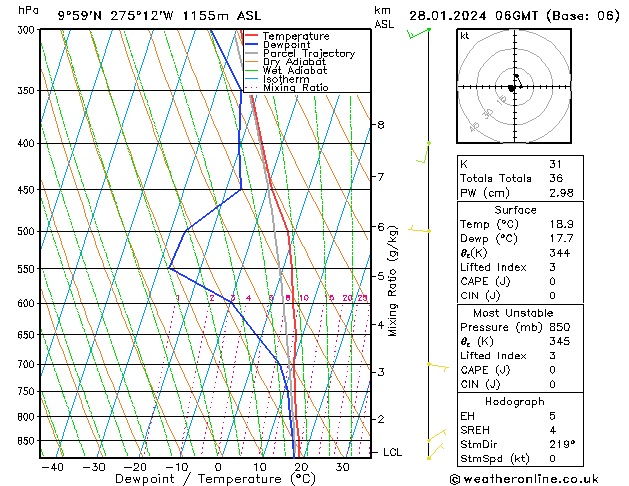Click the 300 hPa pressure label

pyautogui.click(x=28, y=30)
